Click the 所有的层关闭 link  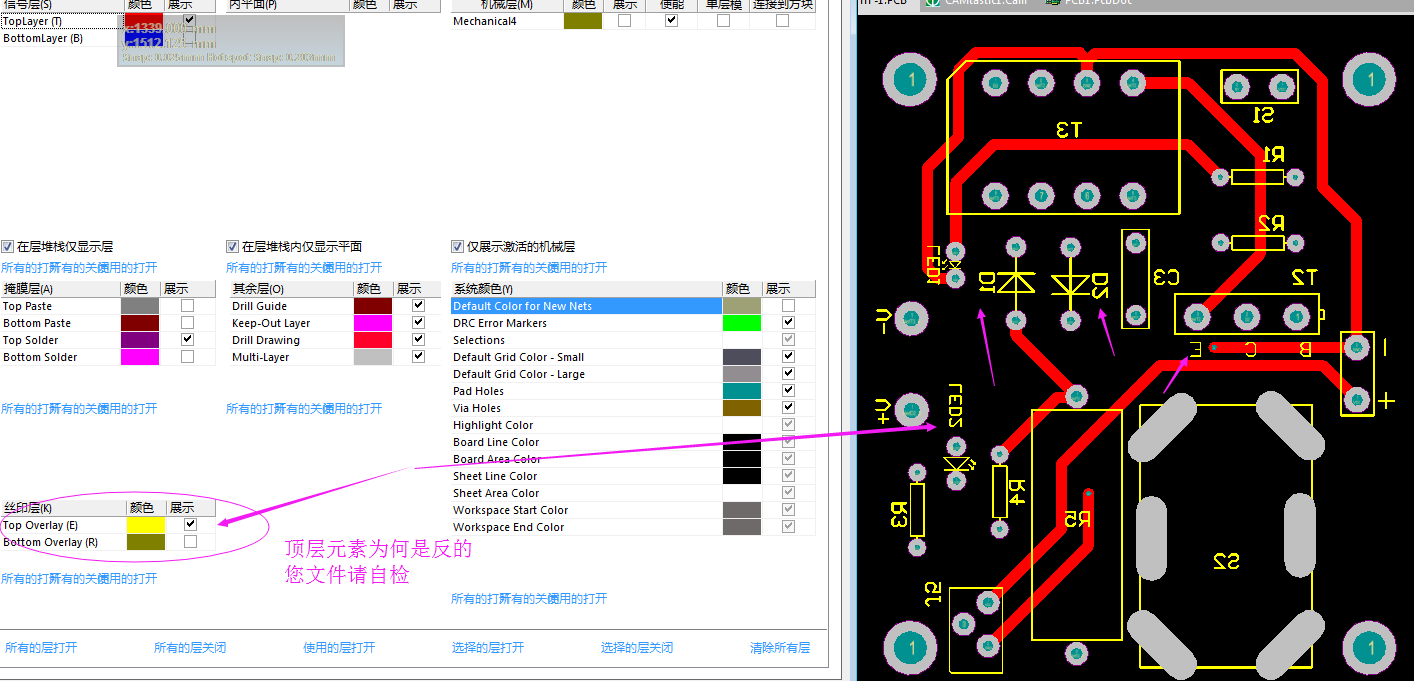tap(190, 647)
